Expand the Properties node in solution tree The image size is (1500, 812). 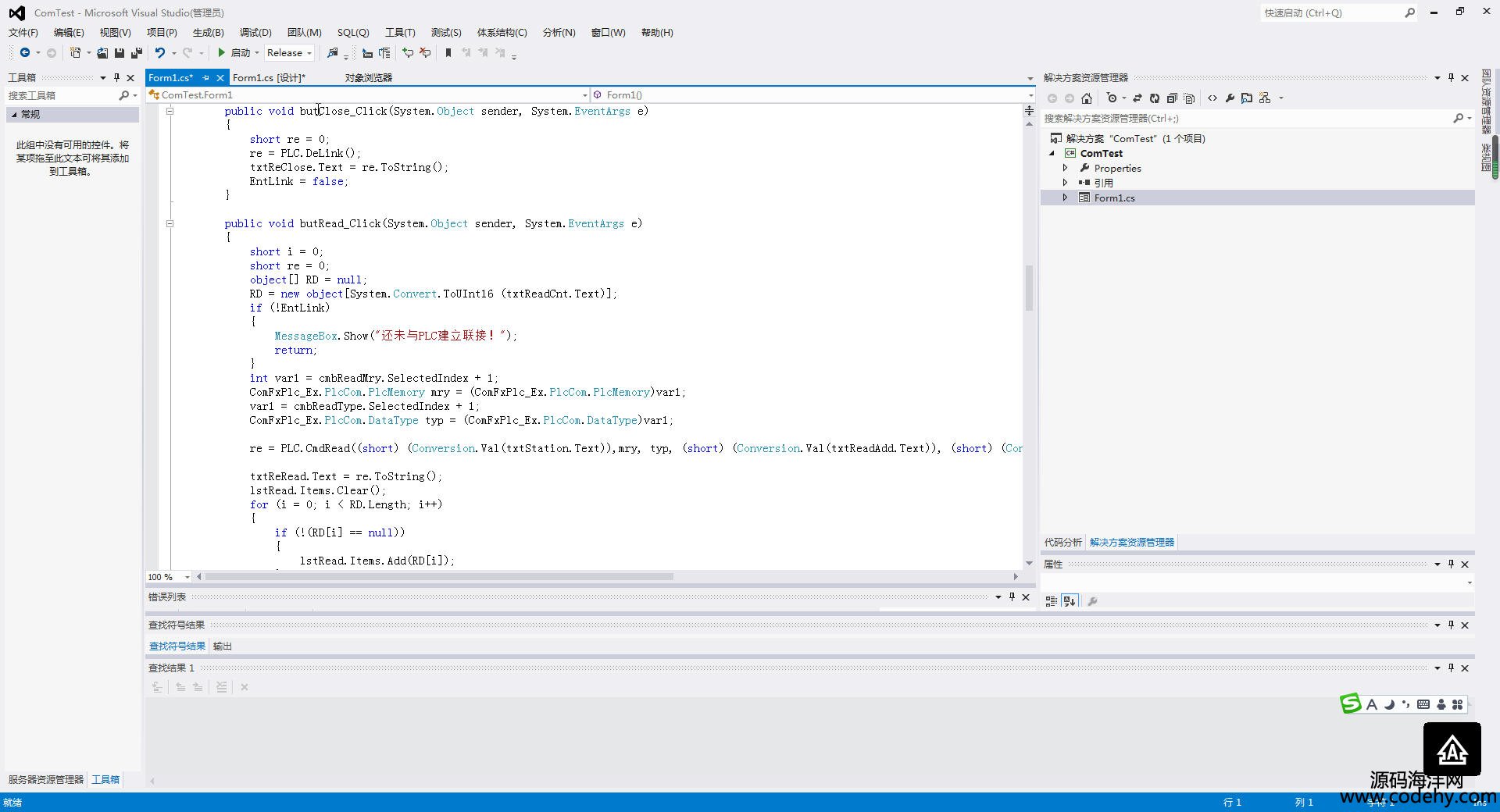[1065, 169]
